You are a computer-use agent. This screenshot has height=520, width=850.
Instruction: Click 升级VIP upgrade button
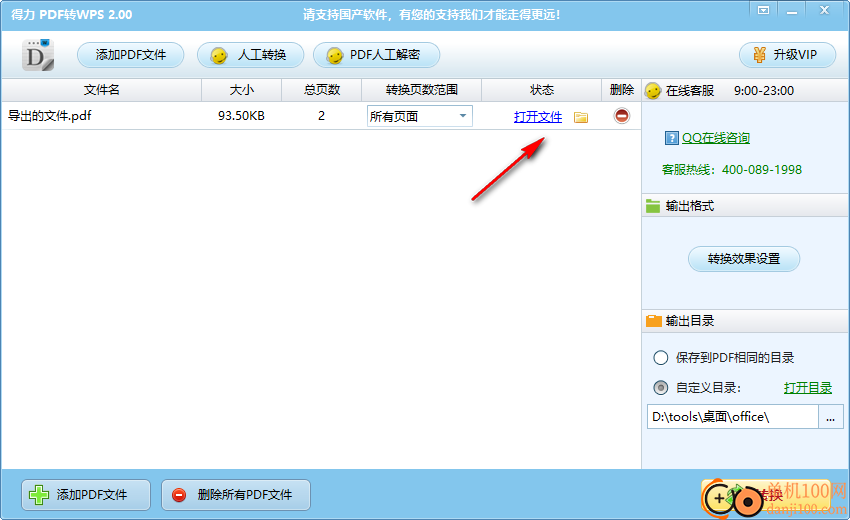(x=787, y=55)
